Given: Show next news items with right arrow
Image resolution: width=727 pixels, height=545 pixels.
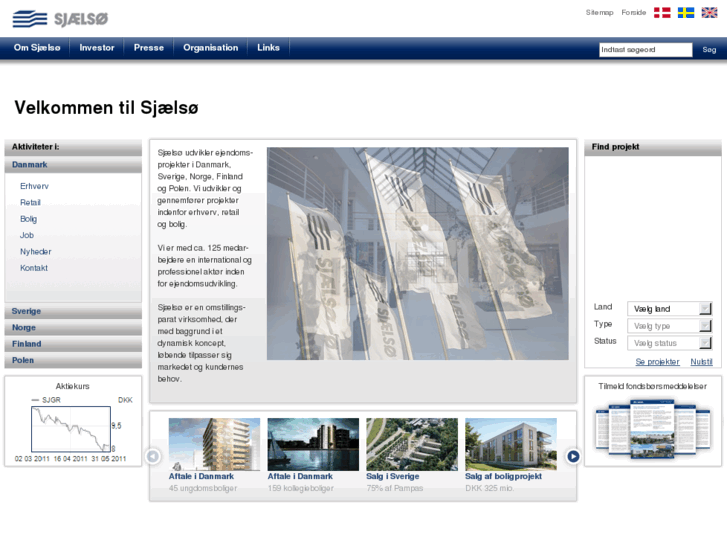Looking at the screenshot, I should click(x=573, y=456).
